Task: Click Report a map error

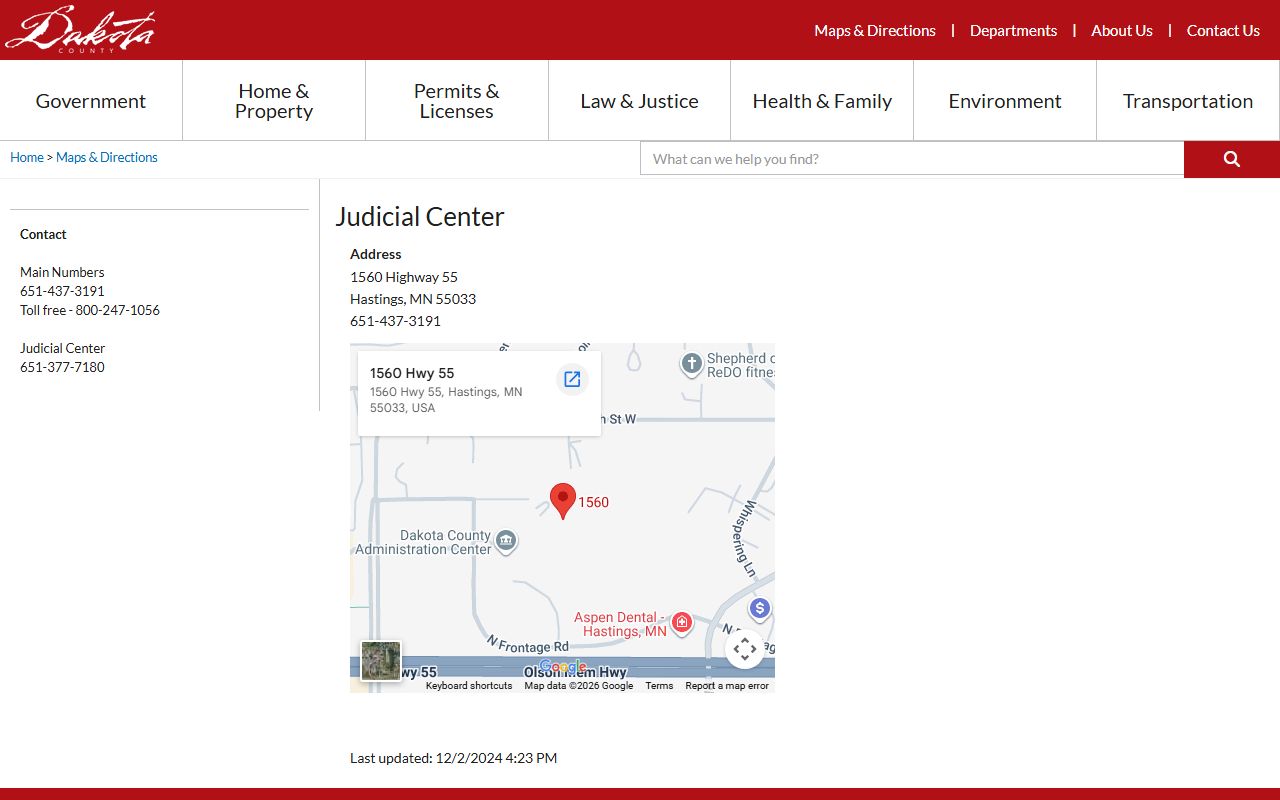Action: pos(727,686)
